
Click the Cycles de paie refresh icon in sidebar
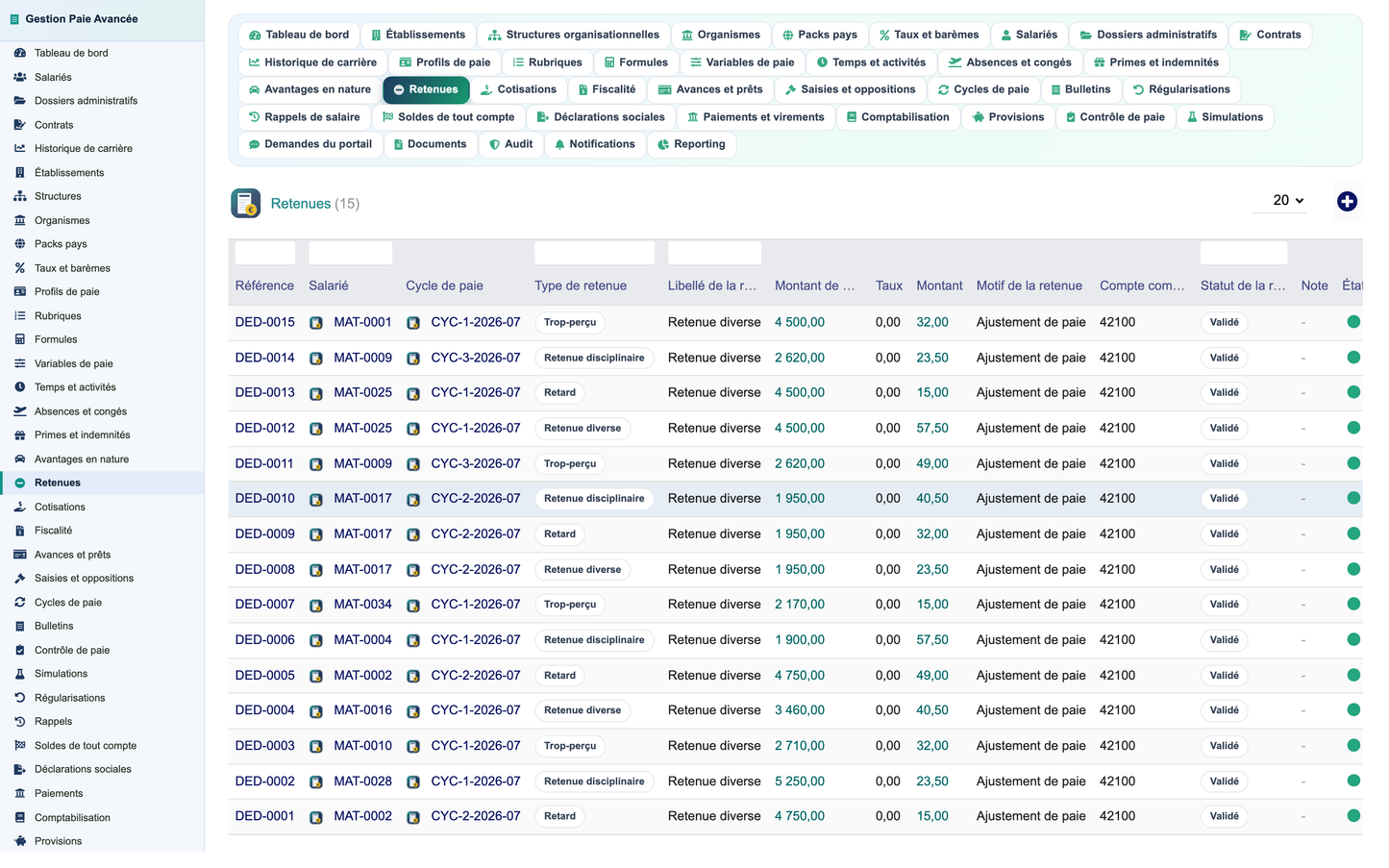[x=20, y=603]
